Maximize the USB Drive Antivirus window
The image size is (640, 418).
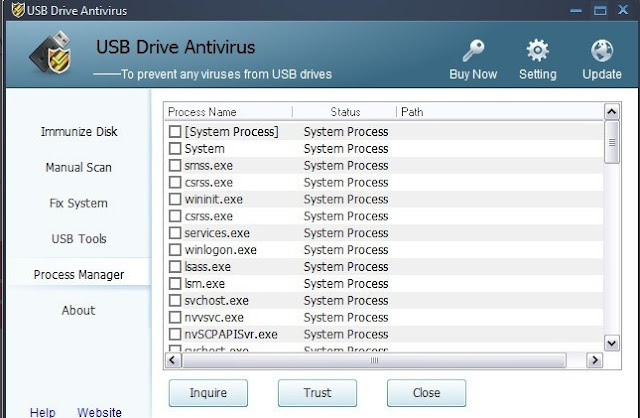[x=600, y=10]
